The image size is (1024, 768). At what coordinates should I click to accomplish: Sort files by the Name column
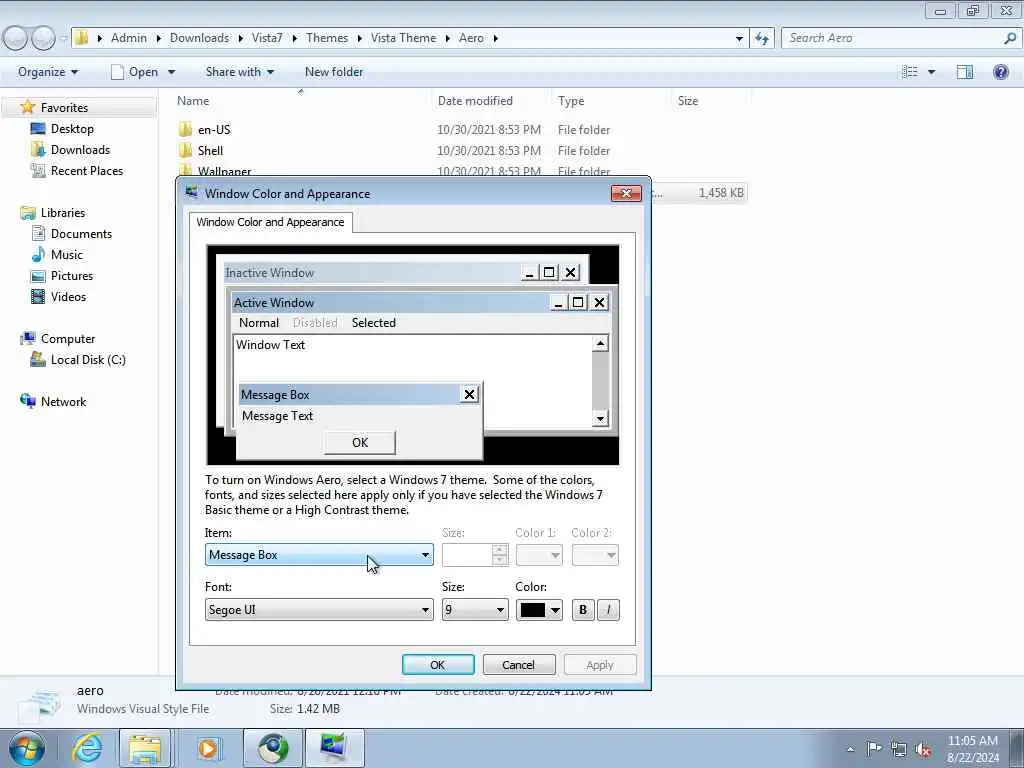point(193,101)
